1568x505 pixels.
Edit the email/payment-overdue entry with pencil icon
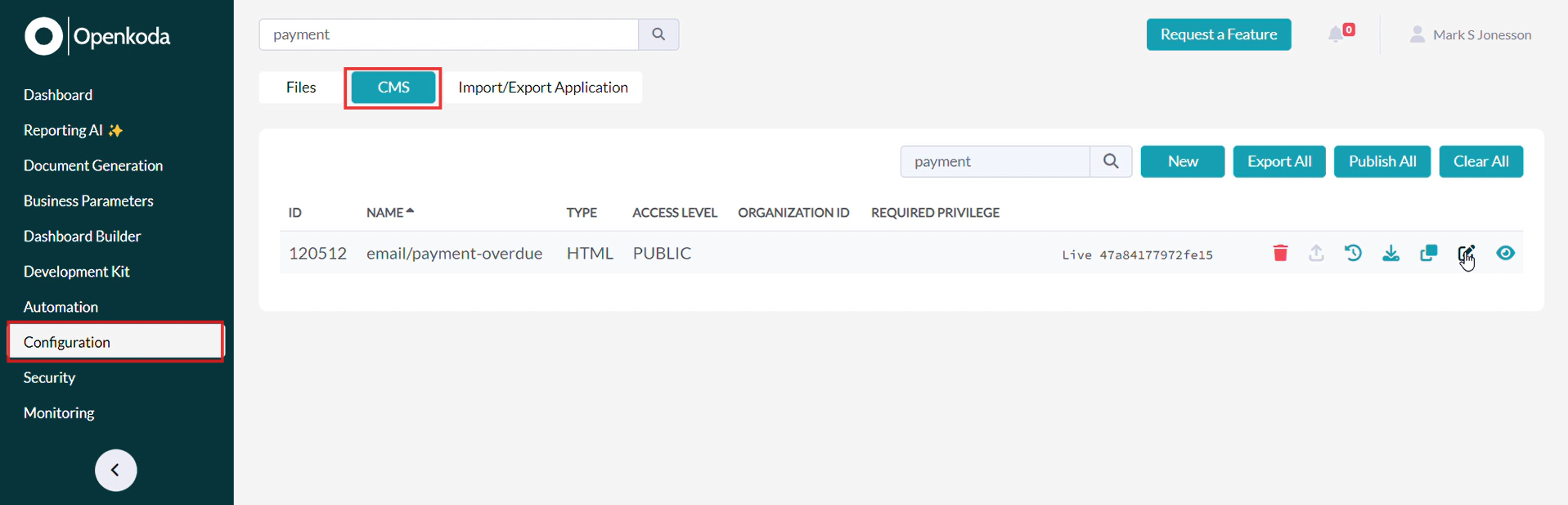click(x=1465, y=253)
